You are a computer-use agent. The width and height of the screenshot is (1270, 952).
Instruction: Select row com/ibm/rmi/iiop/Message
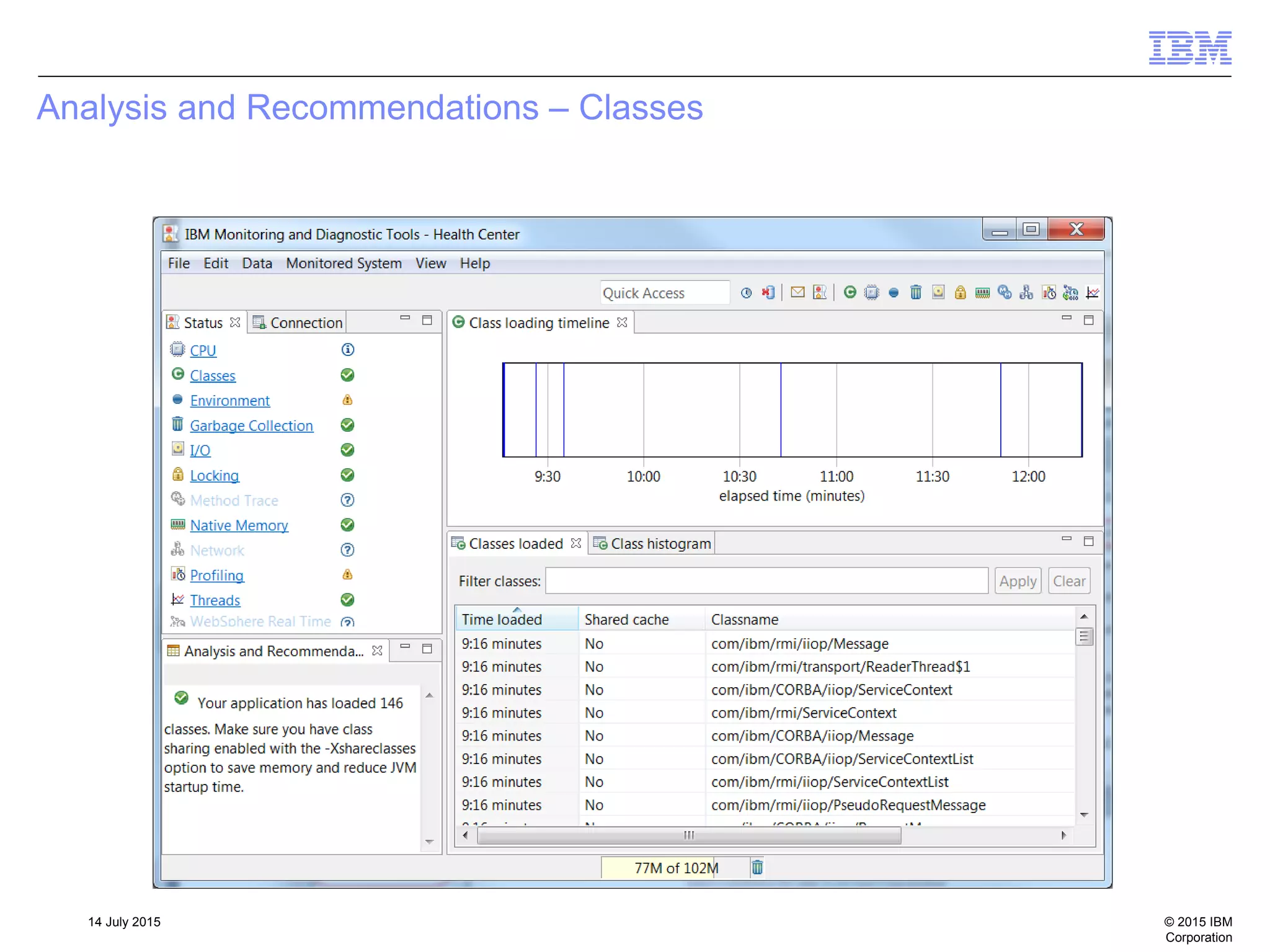coord(765,644)
